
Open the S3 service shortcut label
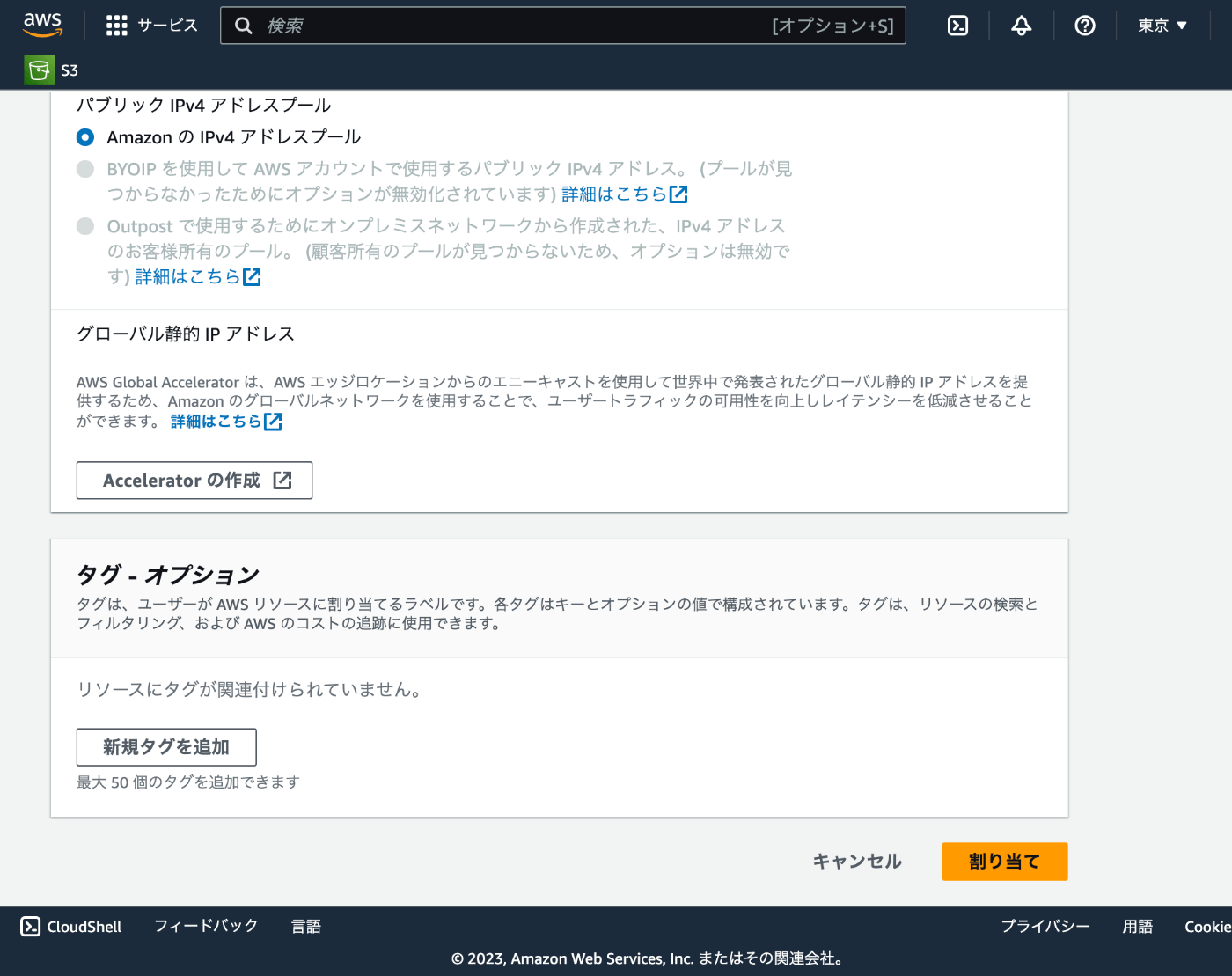pyautogui.click(x=70, y=70)
